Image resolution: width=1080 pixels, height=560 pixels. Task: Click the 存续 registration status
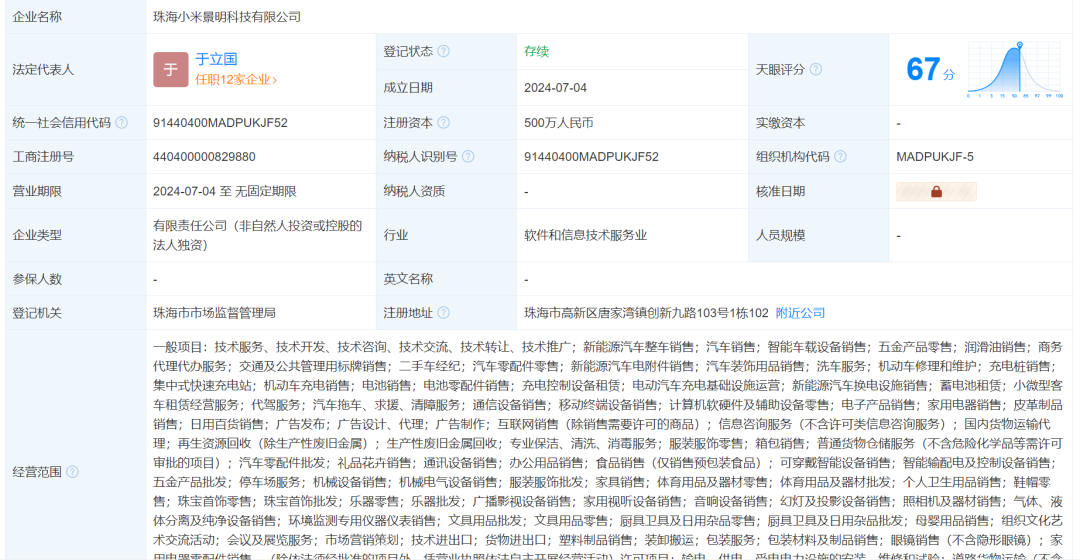click(x=536, y=52)
